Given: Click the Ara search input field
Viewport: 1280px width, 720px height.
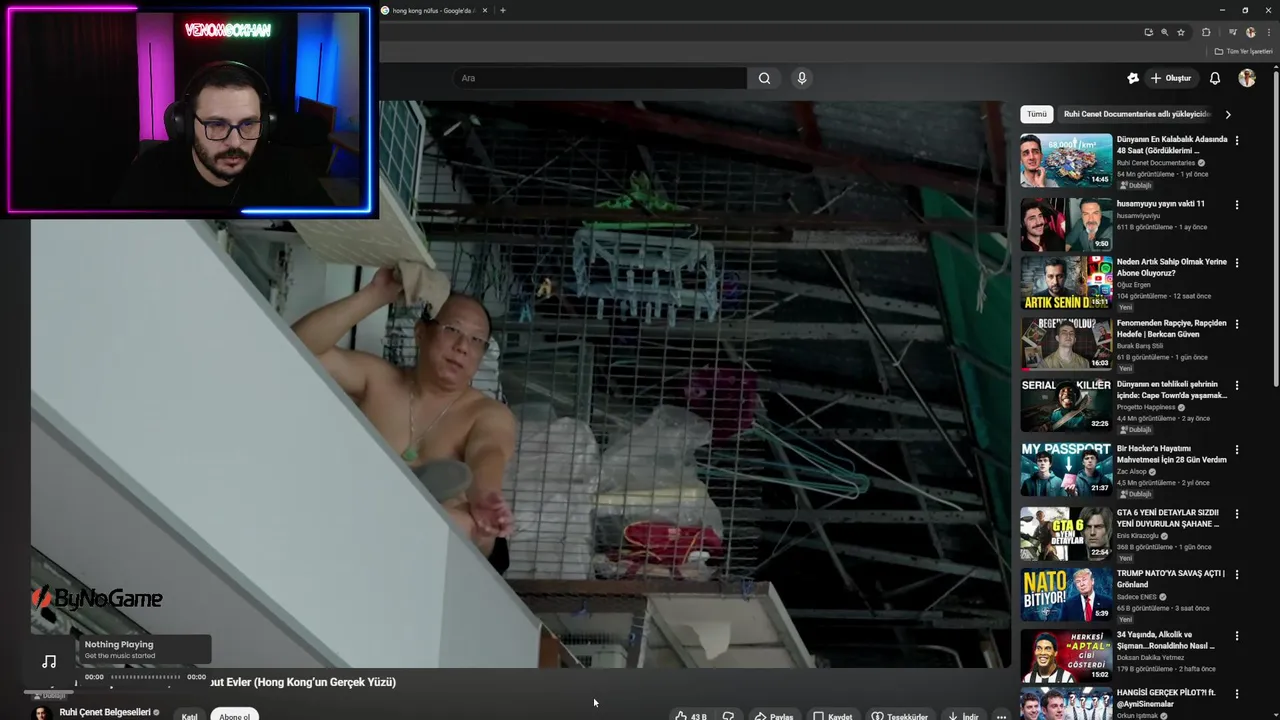Looking at the screenshot, I should coord(600,78).
